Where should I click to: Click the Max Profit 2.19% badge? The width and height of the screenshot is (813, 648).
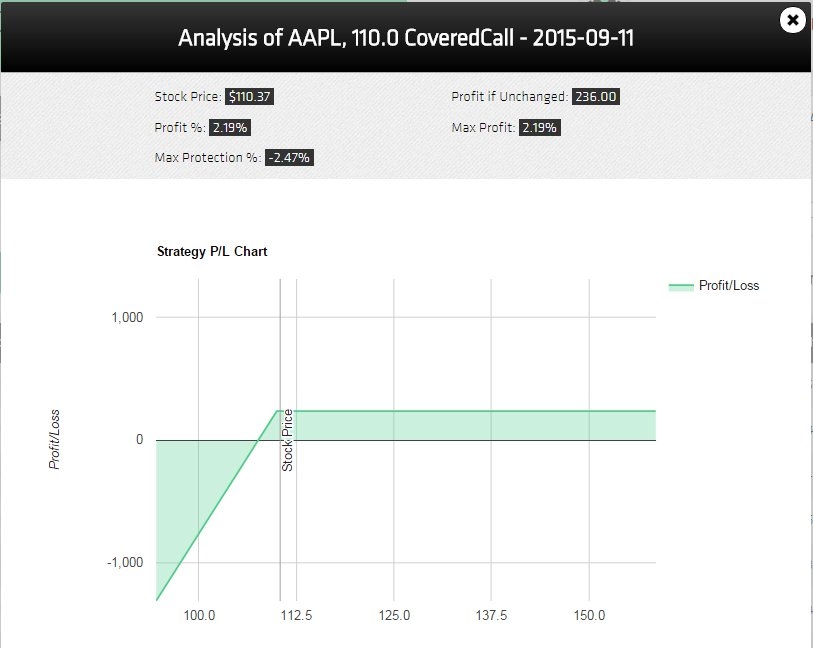point(539,128)
